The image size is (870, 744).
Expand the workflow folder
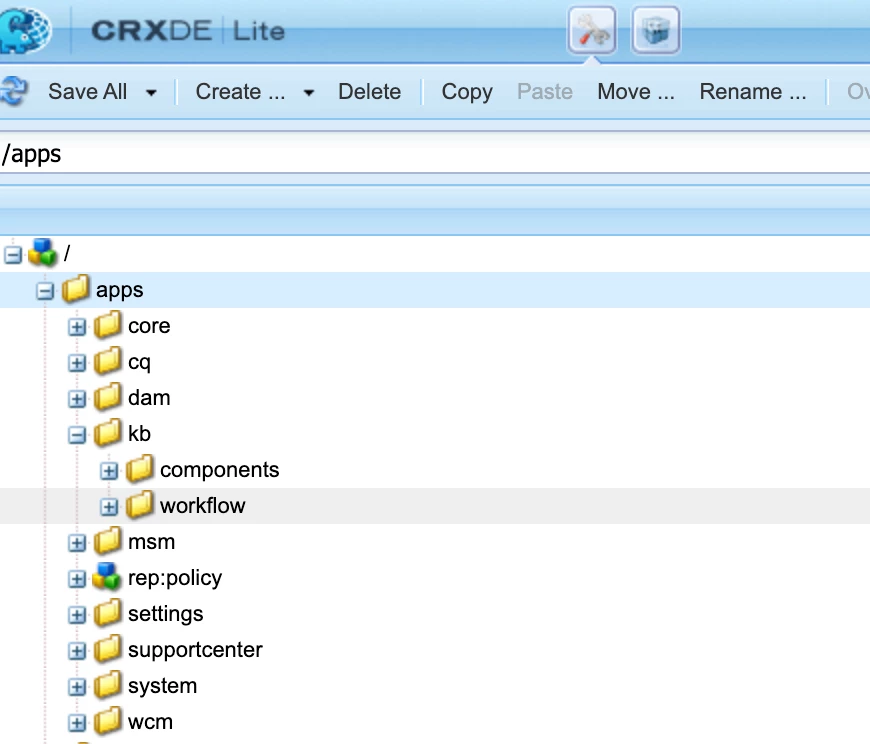point(109,507)
